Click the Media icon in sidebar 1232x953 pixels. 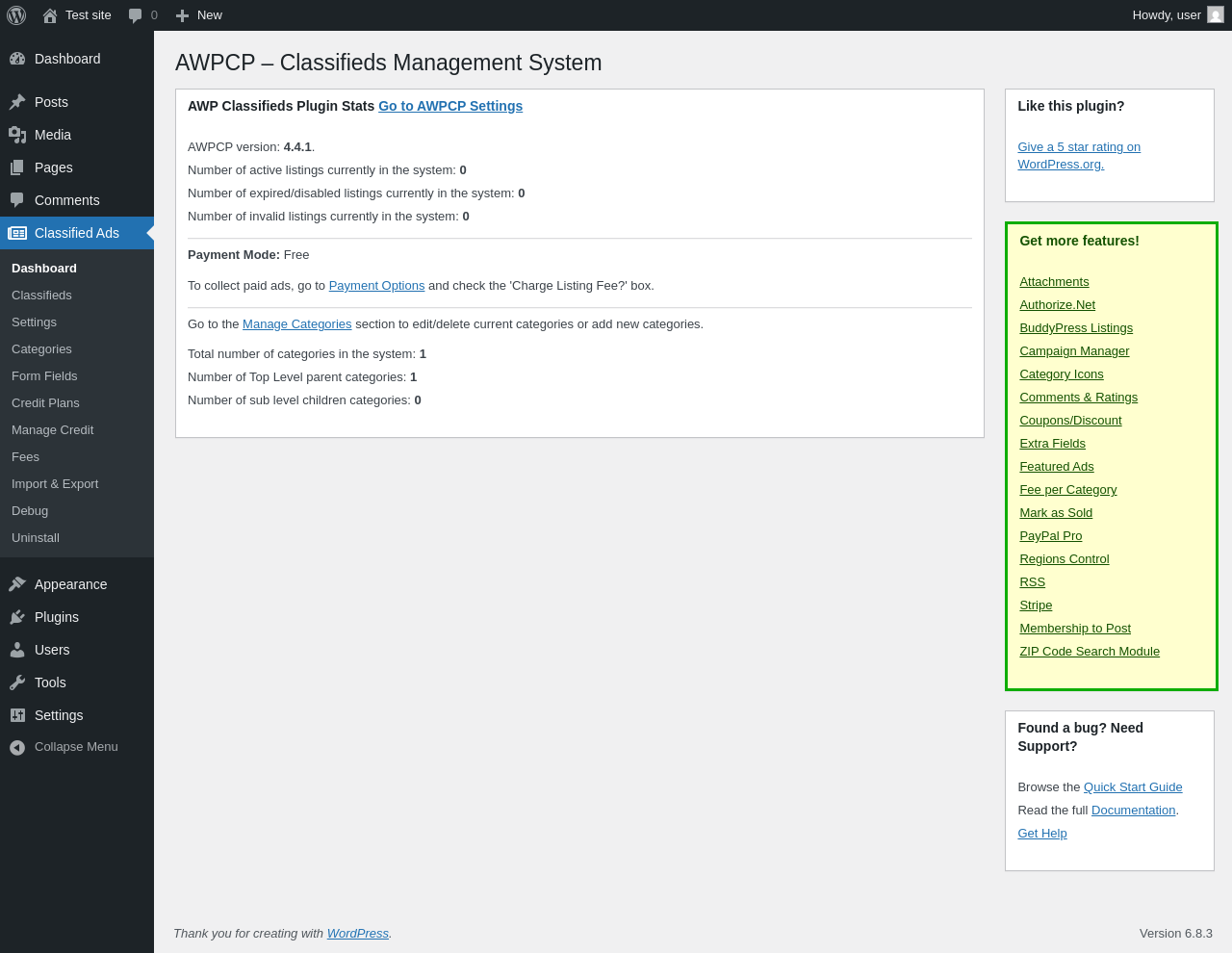(17, 135)
